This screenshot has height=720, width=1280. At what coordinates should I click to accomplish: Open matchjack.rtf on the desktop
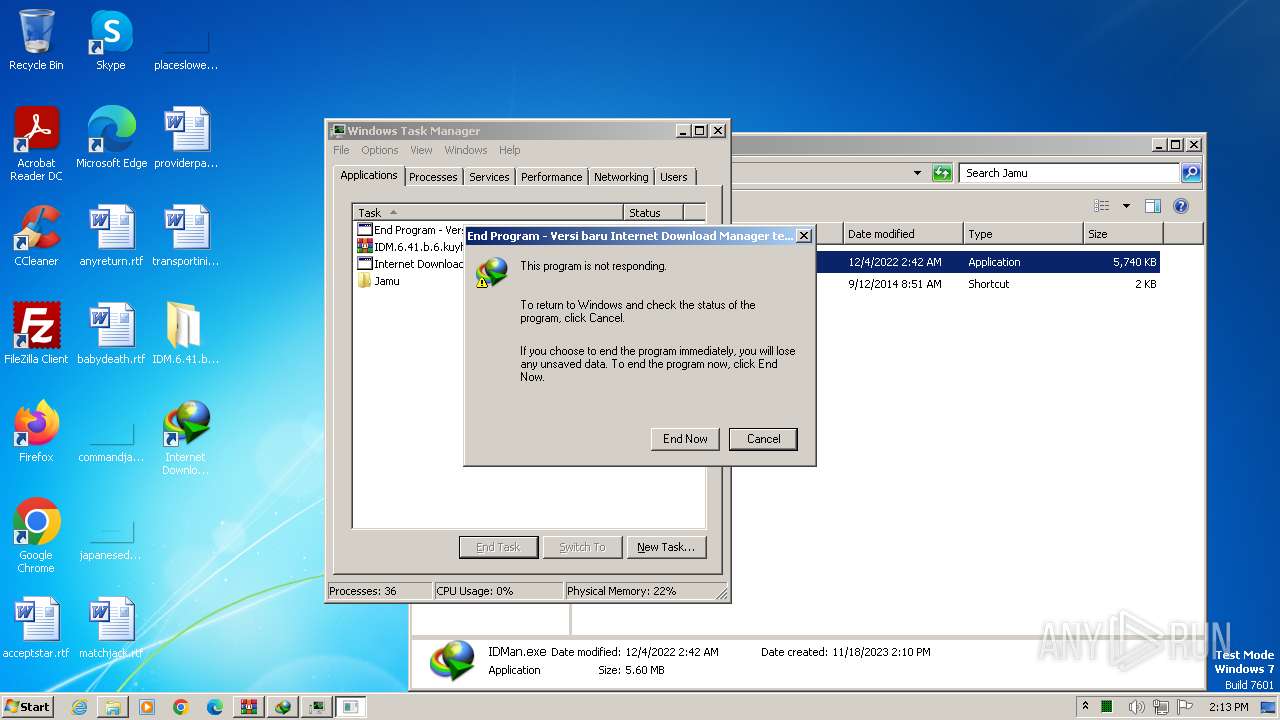[x=111, y=628]
